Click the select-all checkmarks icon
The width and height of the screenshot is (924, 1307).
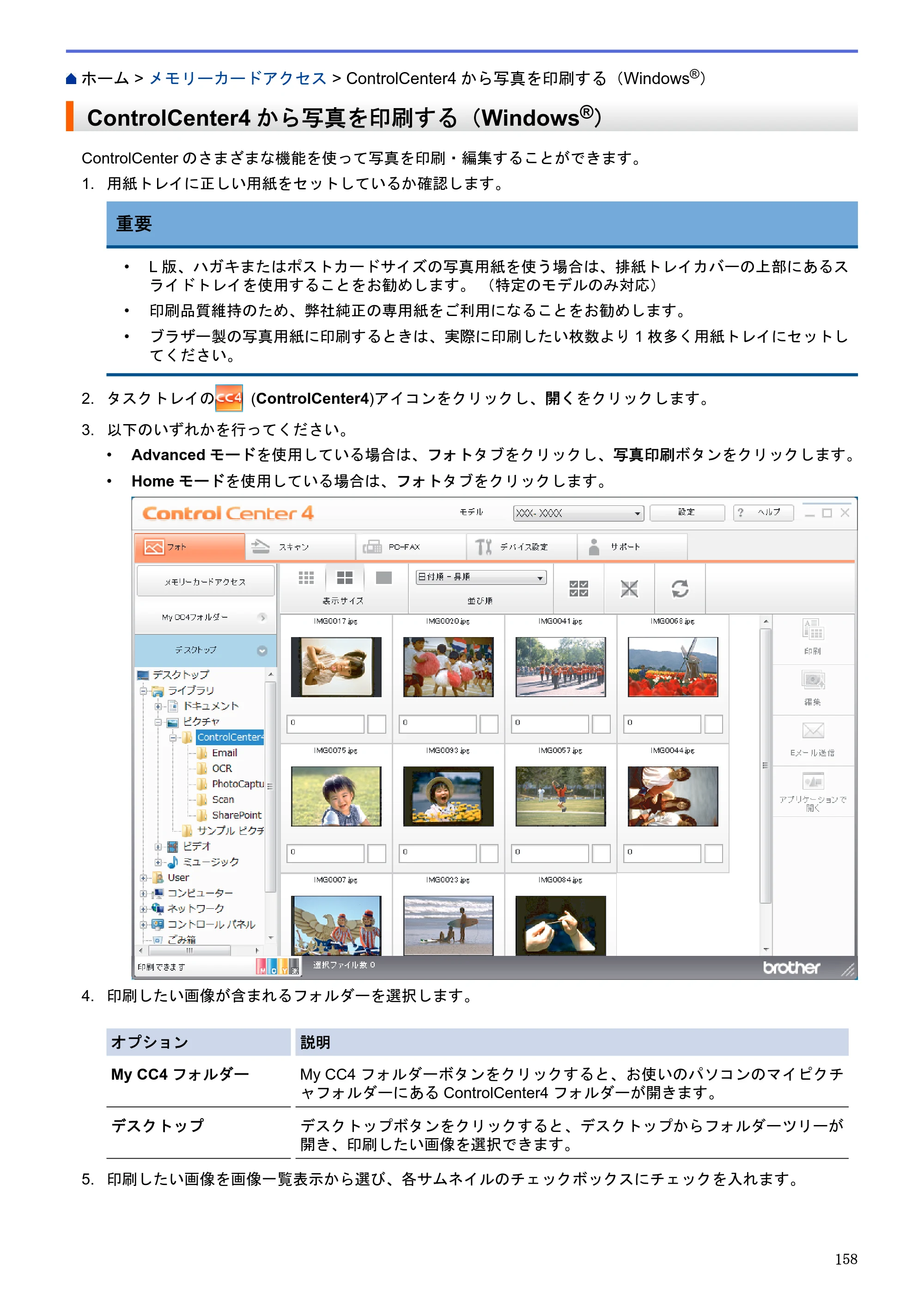tap(578, 589)
